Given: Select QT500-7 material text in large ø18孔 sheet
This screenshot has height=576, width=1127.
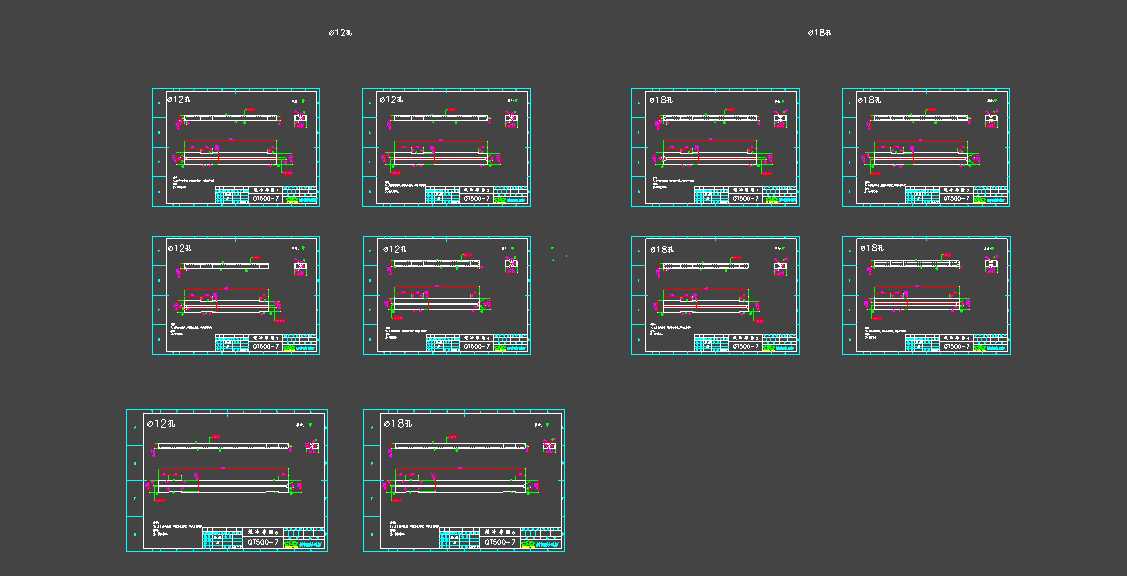Looking at the screenshot, I should tap(500, 542).
